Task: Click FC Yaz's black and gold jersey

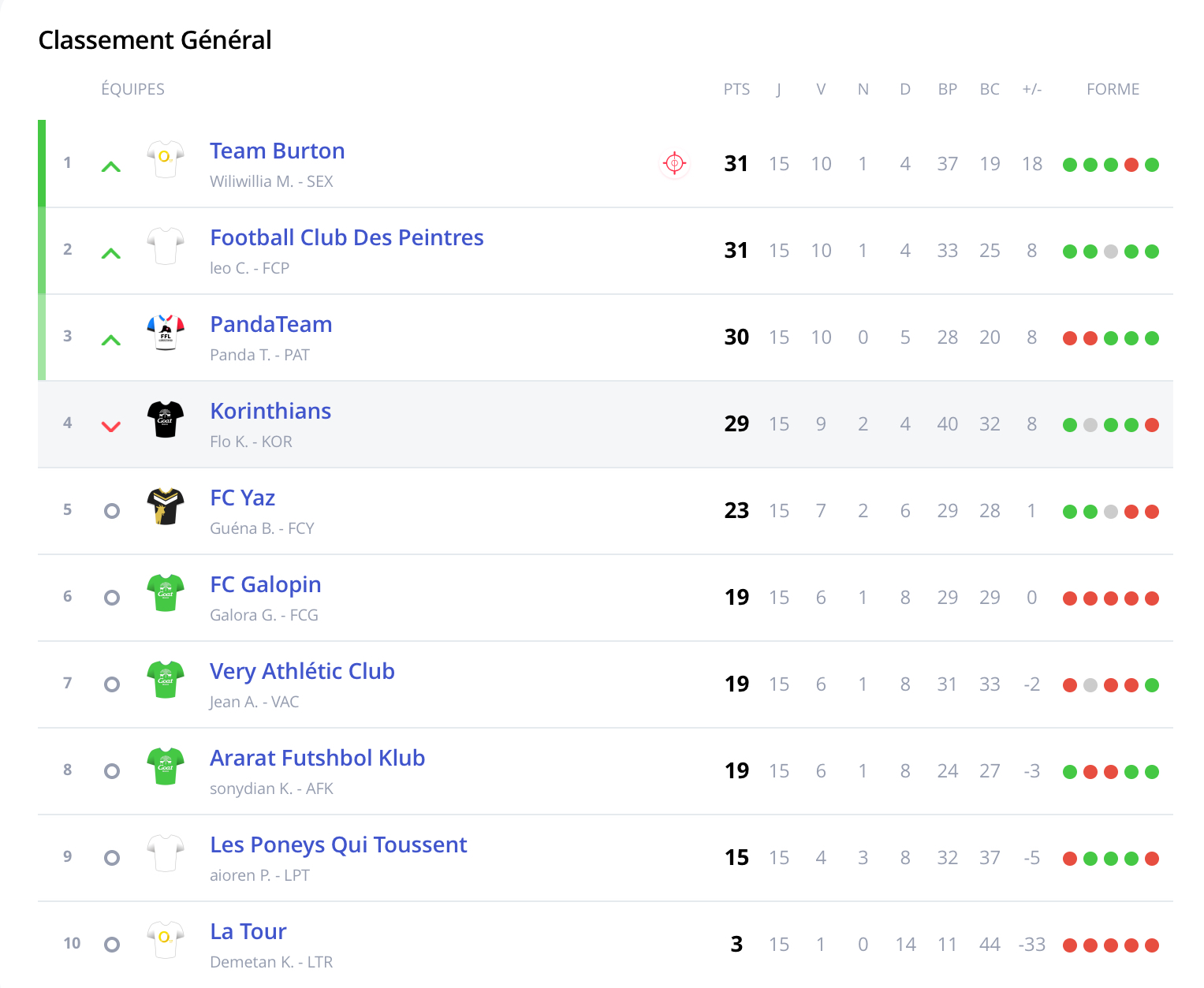Action: [x=166, y=505]
